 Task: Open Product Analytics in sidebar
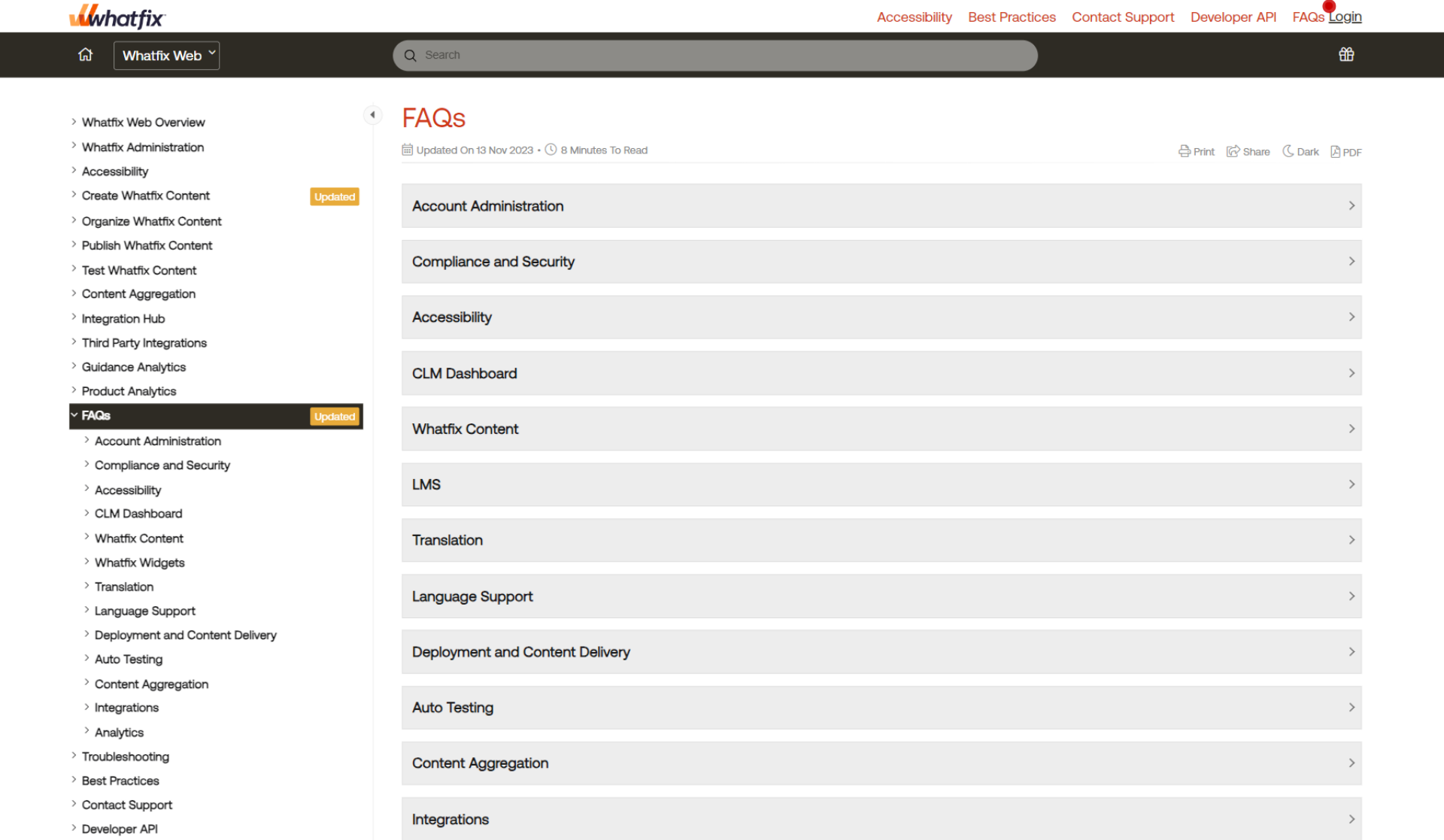click(129, 391)
